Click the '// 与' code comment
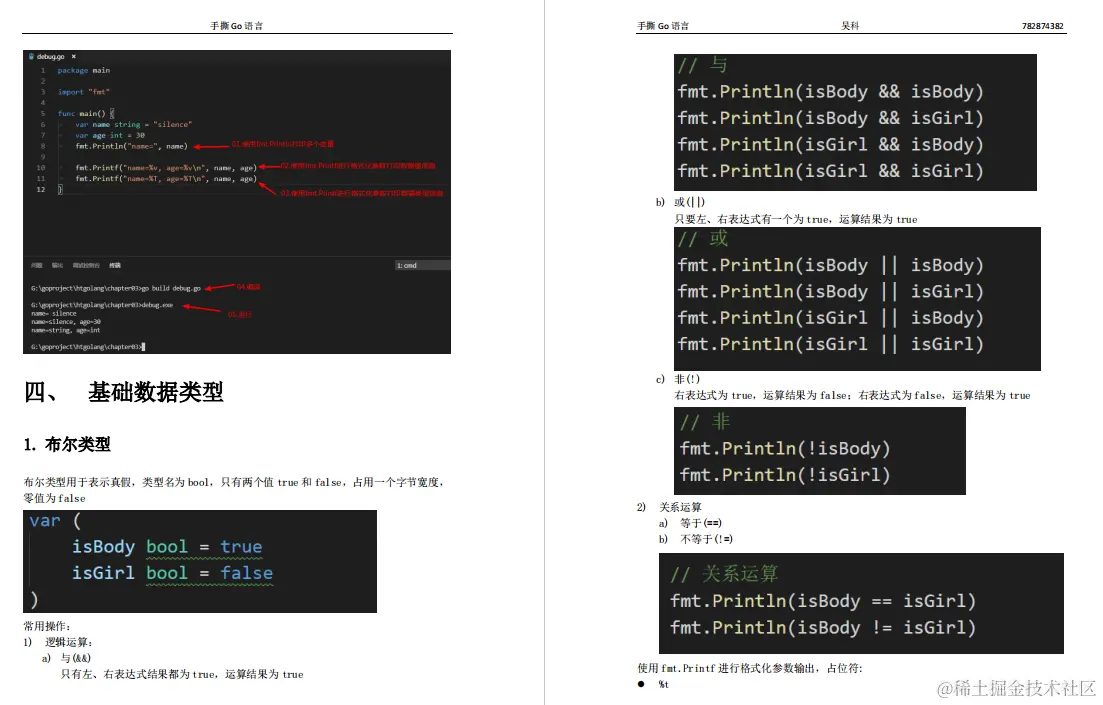 pos(702,65)
